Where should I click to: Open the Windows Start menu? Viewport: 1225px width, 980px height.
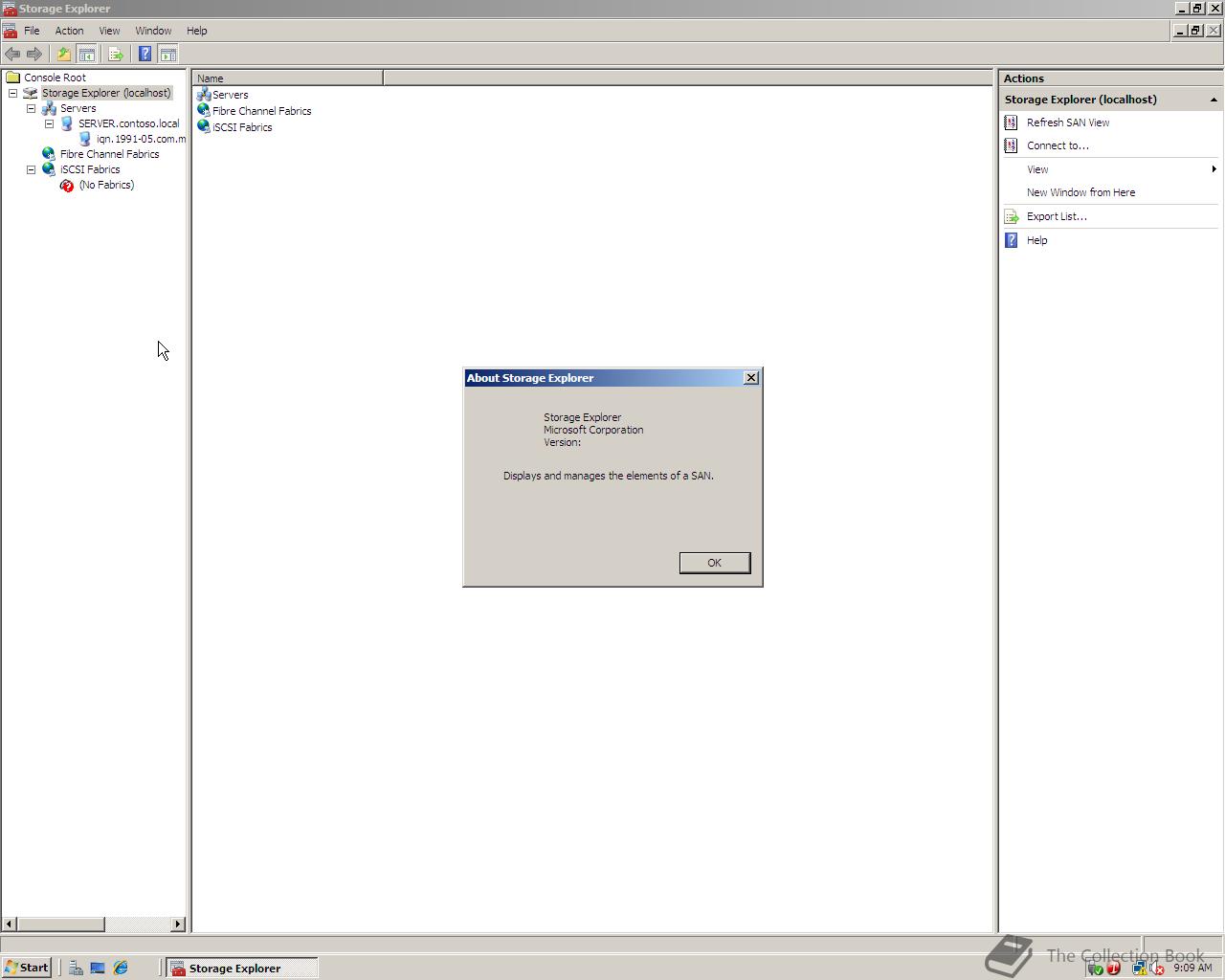(26, 968)
